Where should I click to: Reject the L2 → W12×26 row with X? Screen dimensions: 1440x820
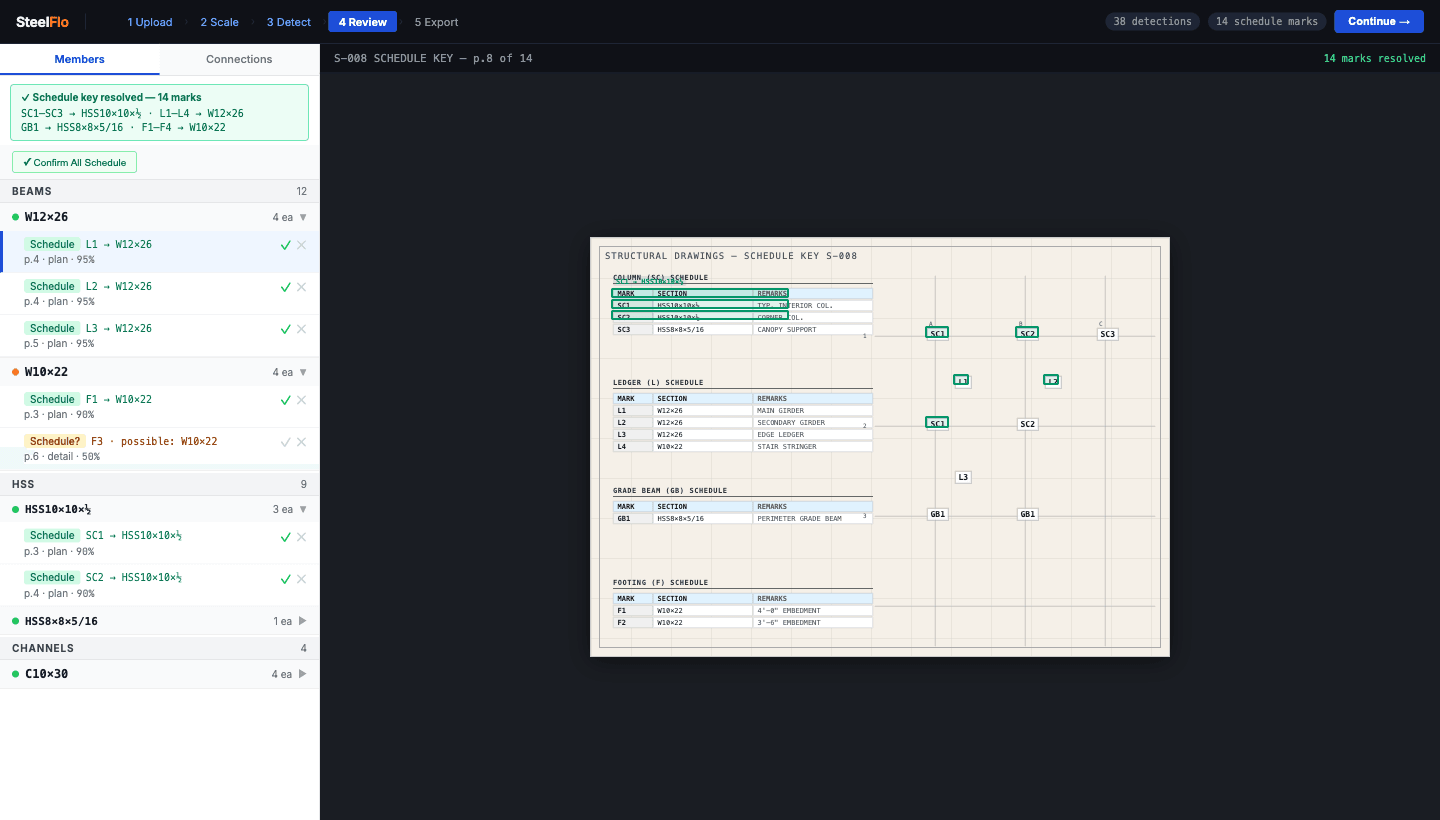[302, 287]
